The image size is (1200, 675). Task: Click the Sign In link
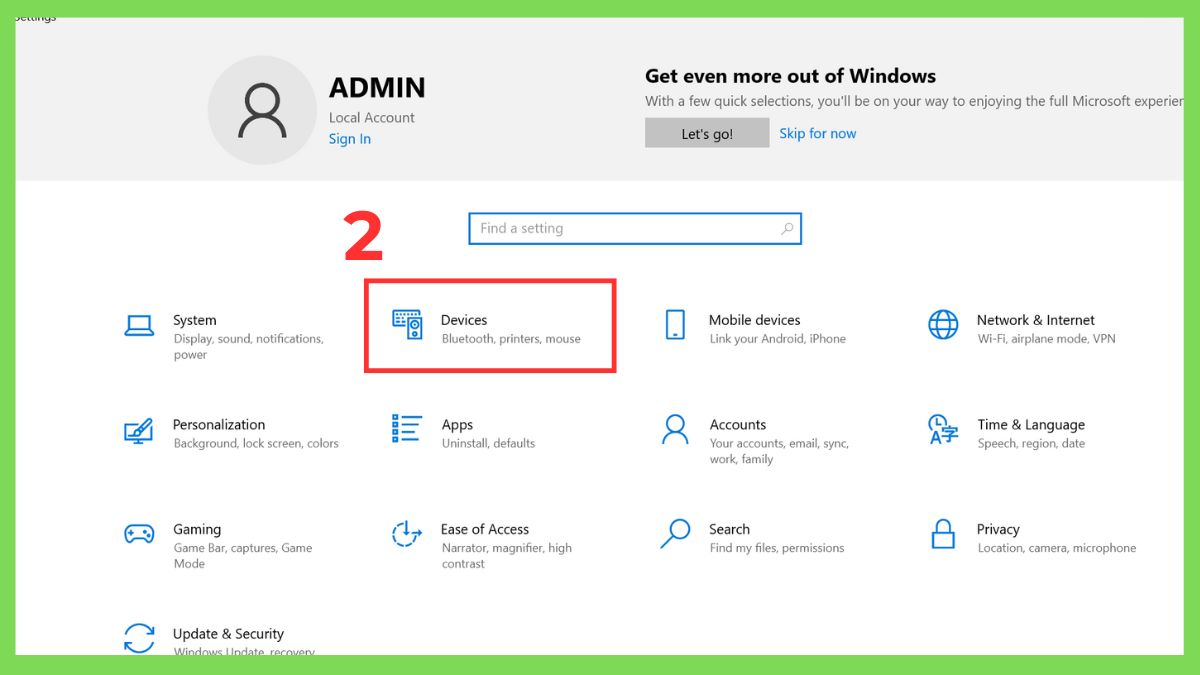pos(349,139)
